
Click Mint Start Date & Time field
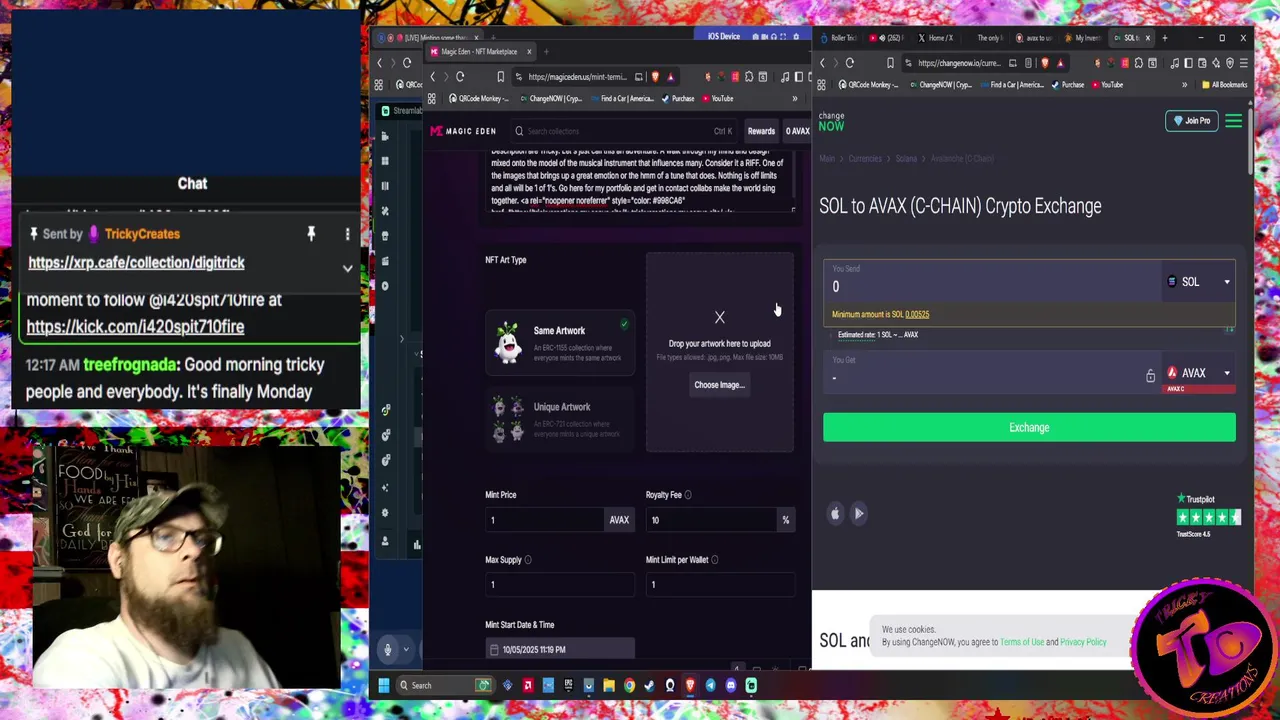[x=560, y=650]
